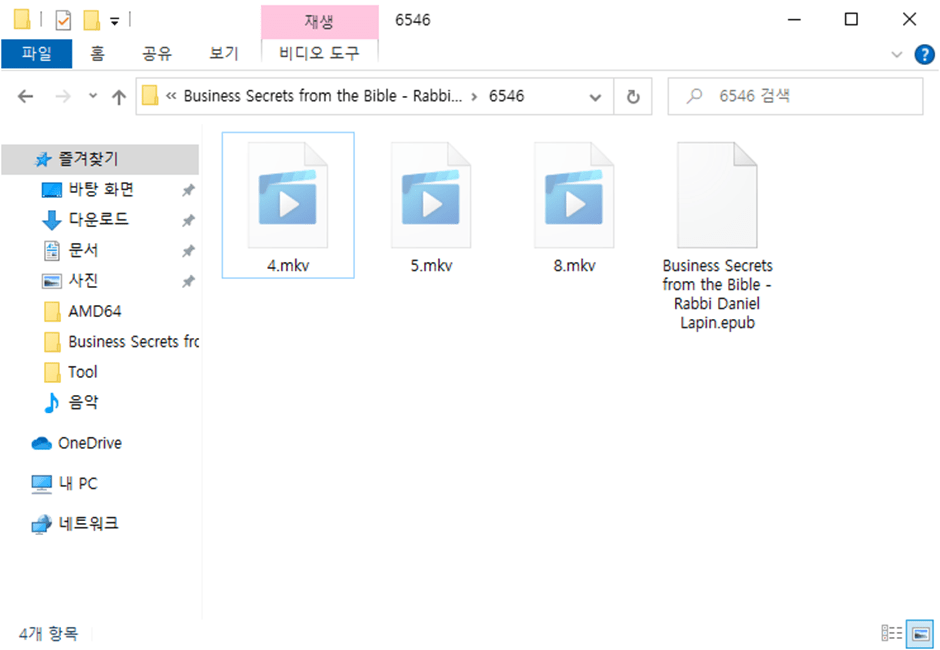Select the 8.mkv video file
The height and width of the screenshot is (650, 940).
pos(574,205)
